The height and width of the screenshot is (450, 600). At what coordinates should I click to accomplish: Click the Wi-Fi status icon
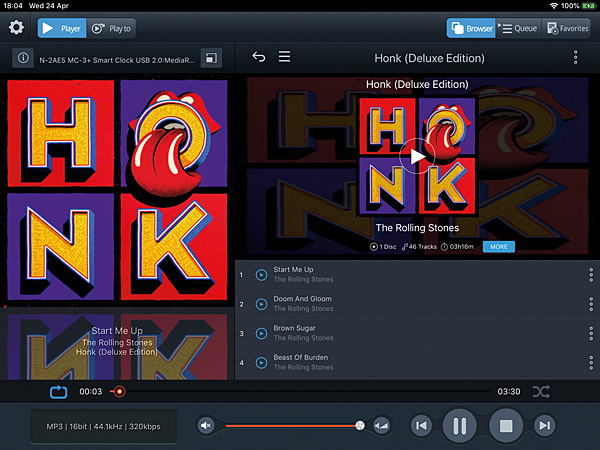click(553, 5)
